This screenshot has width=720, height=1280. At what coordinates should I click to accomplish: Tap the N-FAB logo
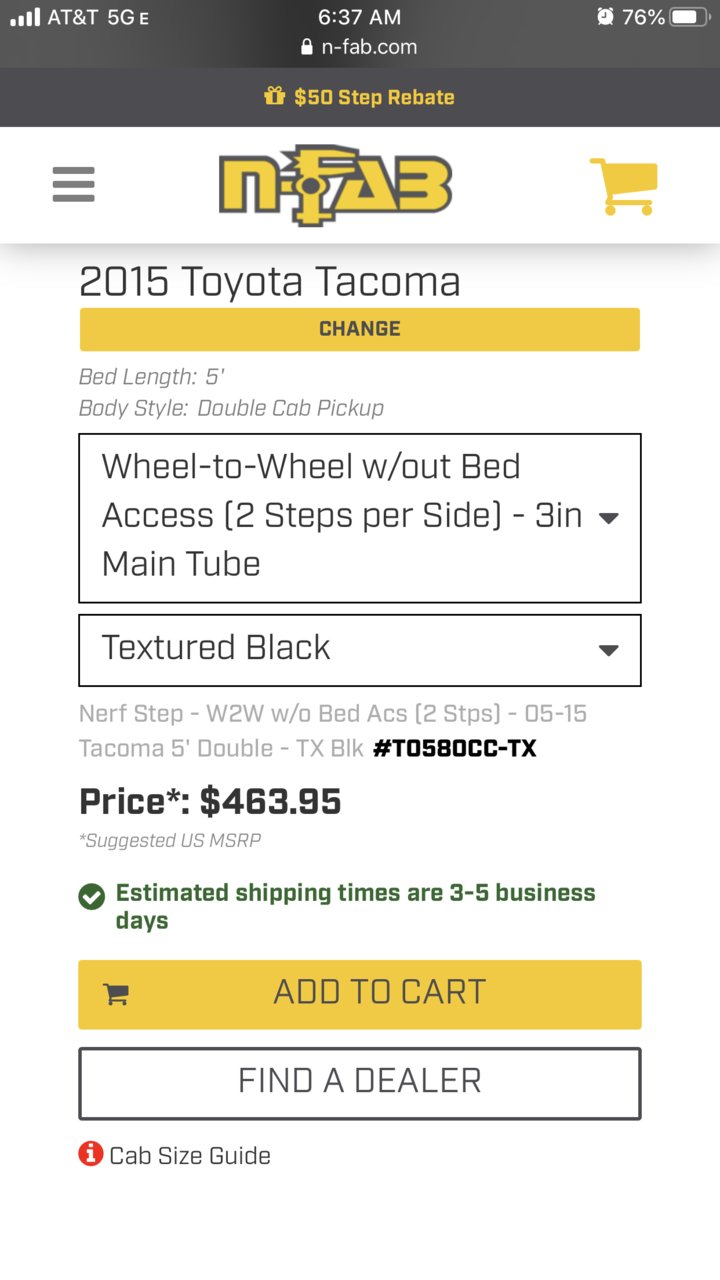(336, 185)
